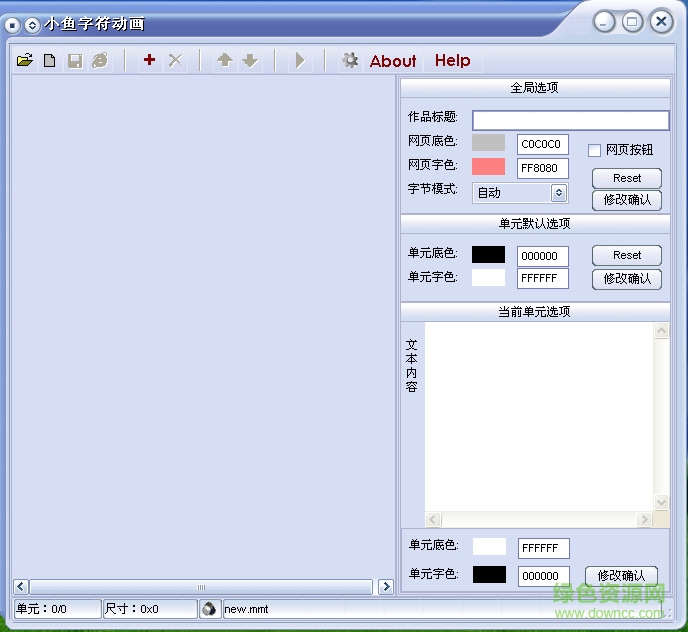Click the black 单元底色 default swatch
The height and width of the screenshot is (632, 688).
[x=488, y=254]
